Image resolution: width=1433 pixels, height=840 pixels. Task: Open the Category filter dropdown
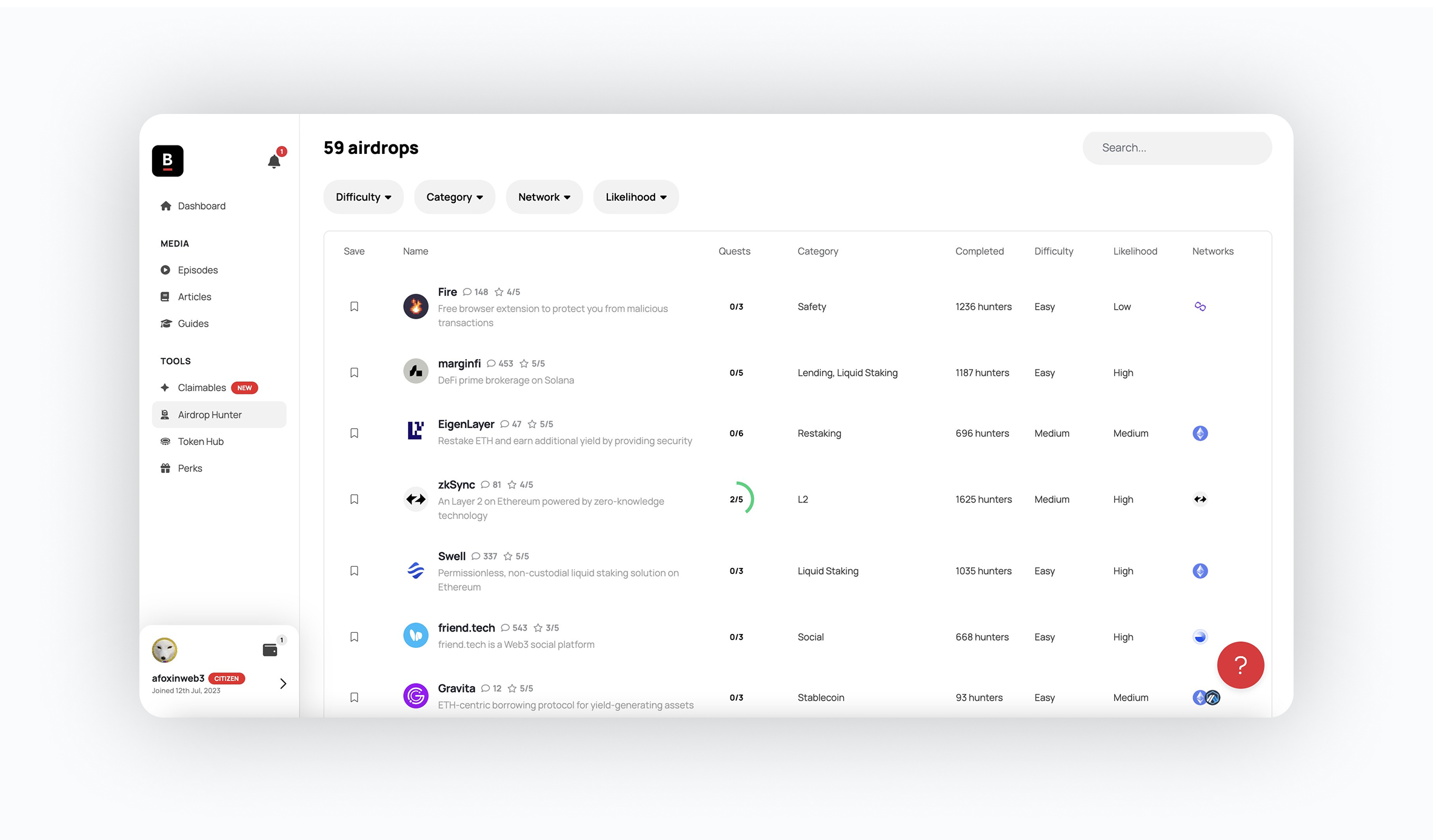coord(455,197)
